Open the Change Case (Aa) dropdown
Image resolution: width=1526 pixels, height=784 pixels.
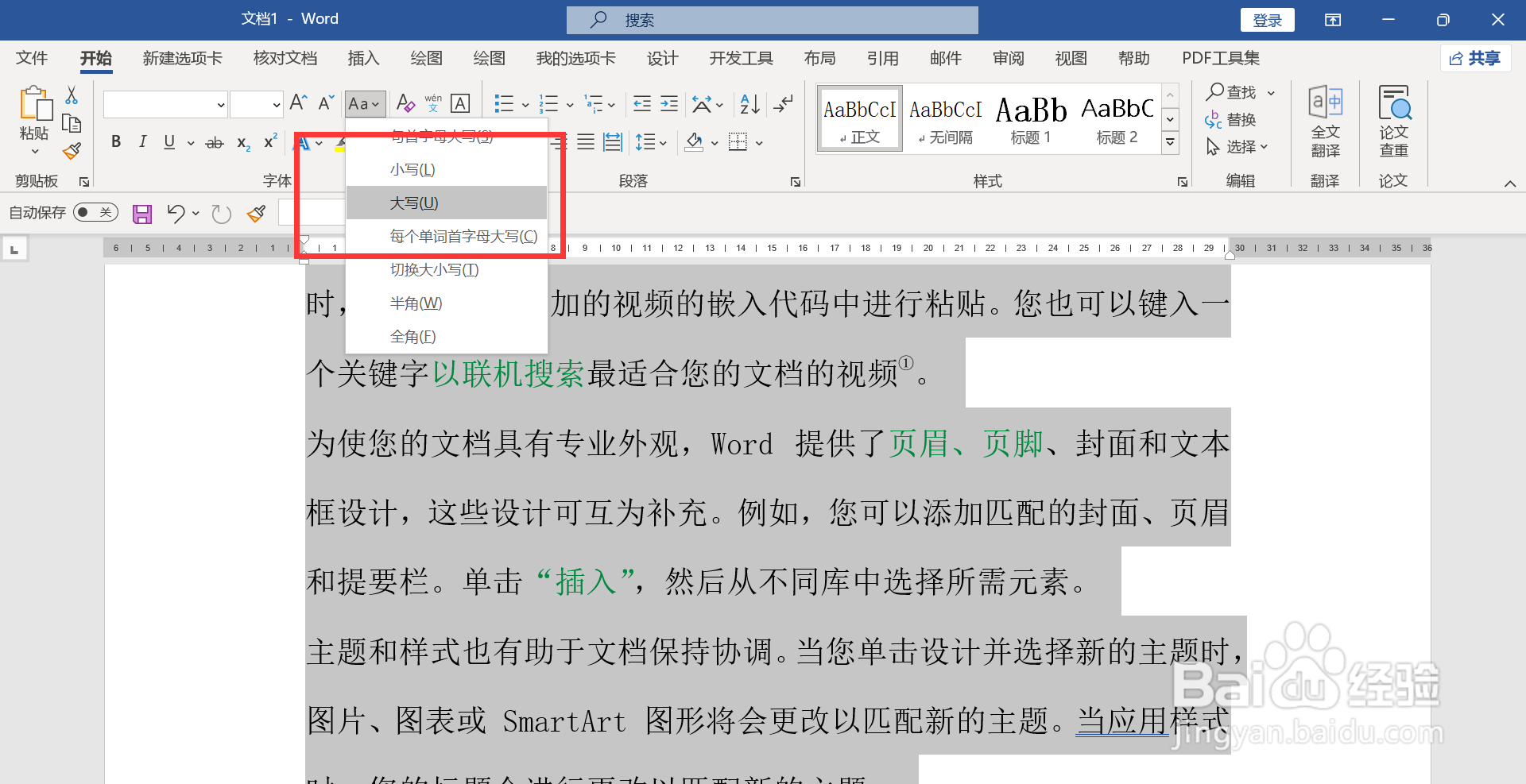(365, 104)
